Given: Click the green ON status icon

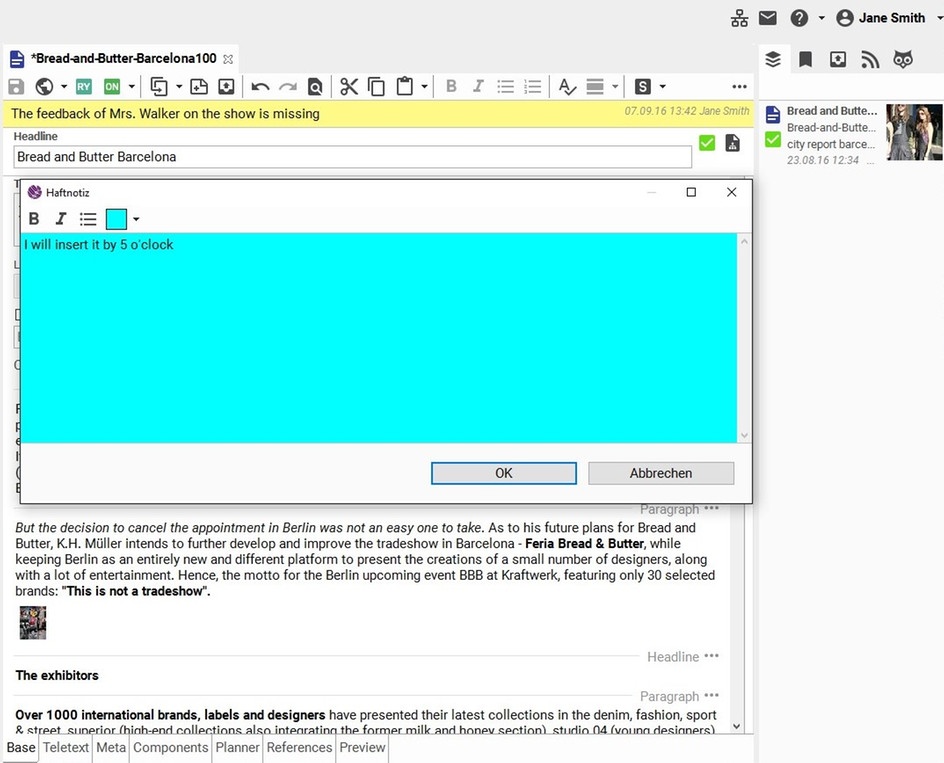Looking at the screenshot, I should click(112, 87).
